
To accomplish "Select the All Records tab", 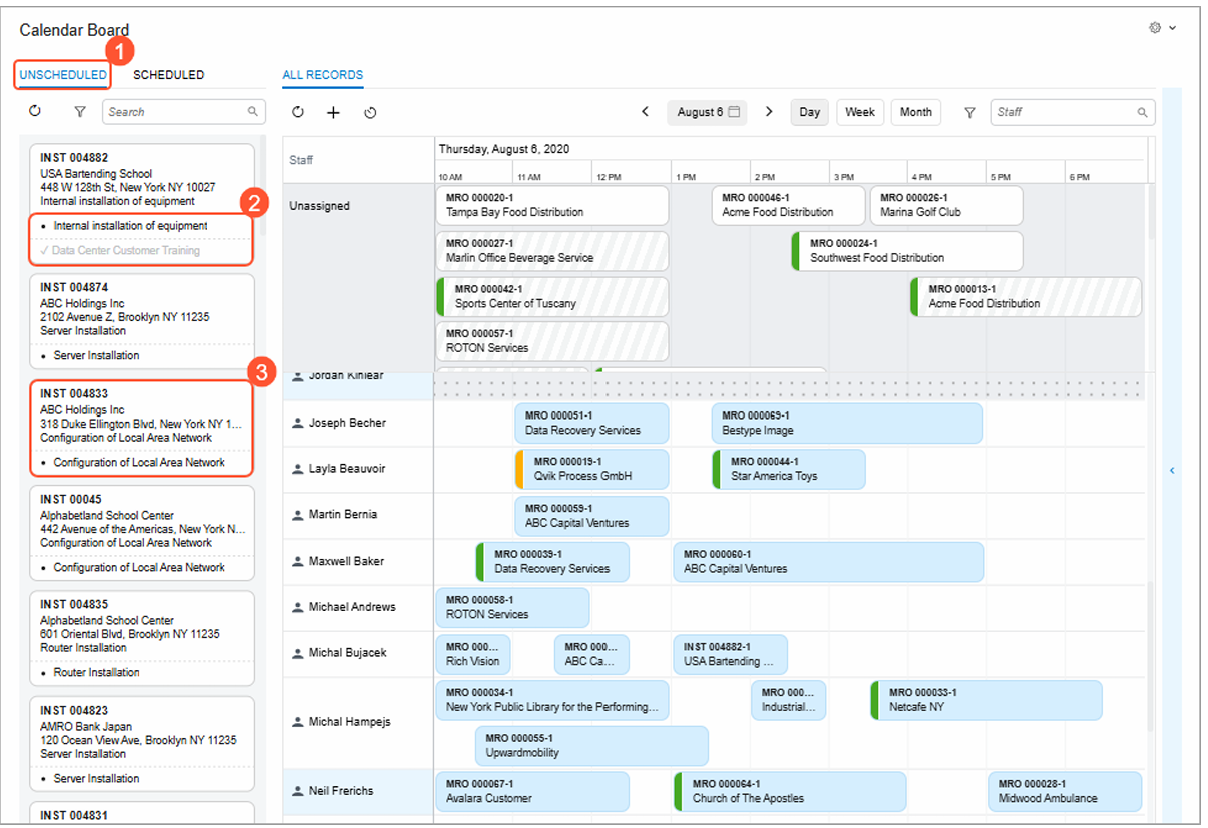I will pyautogui.click(x=322, y=75).
